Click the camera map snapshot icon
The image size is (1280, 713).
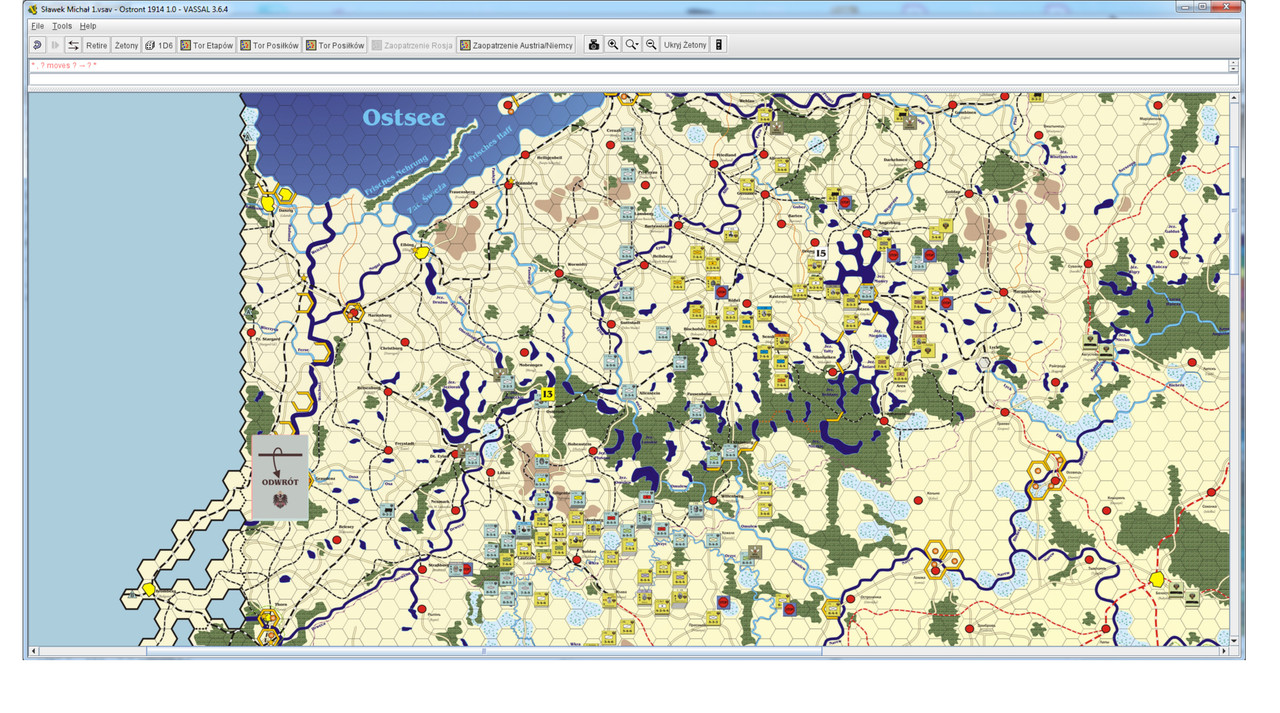tap(594, 45)
